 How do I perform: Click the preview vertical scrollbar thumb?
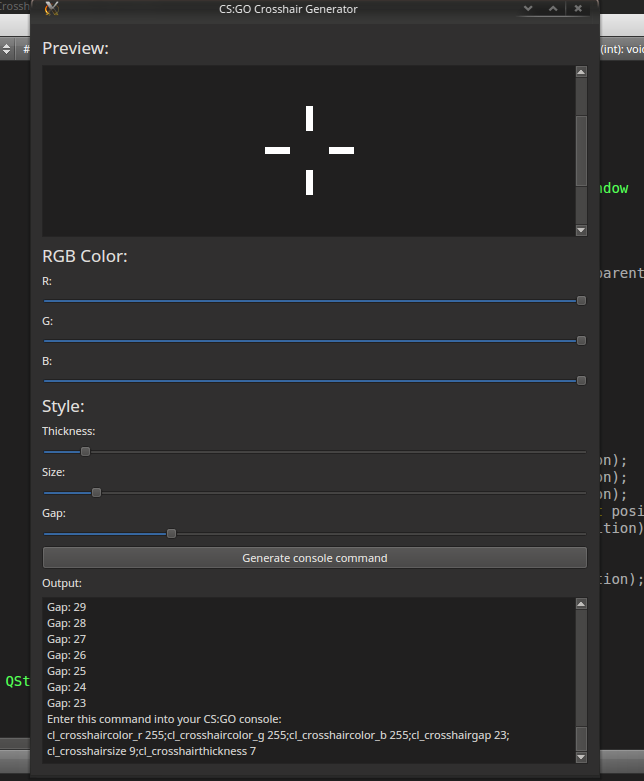[x=581, y=151]
